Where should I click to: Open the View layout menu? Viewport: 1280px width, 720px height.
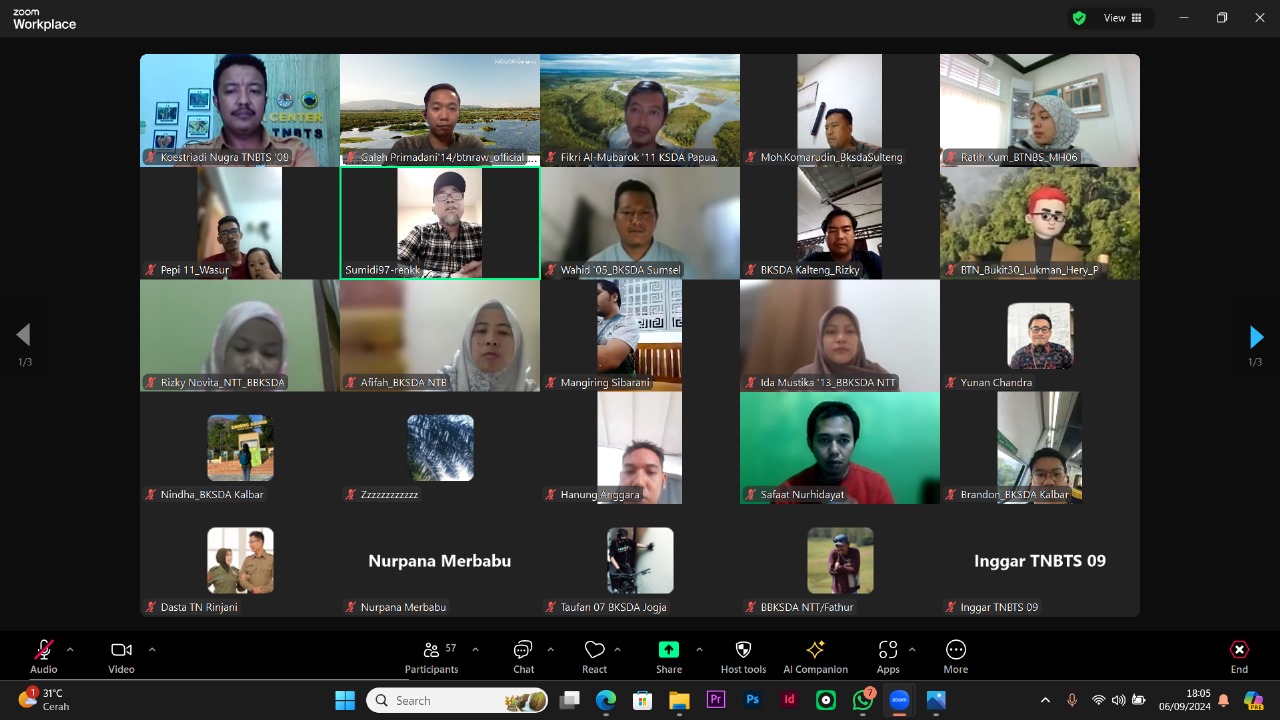[1122, 18]
